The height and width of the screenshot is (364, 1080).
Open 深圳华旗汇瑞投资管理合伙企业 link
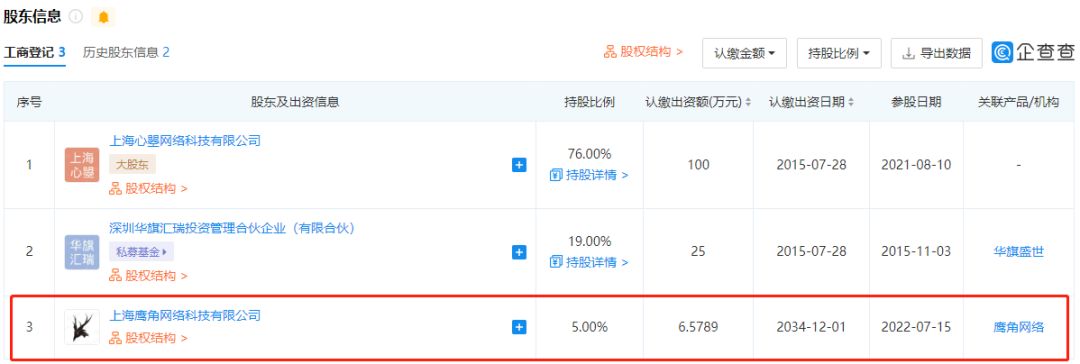point(232,228)
